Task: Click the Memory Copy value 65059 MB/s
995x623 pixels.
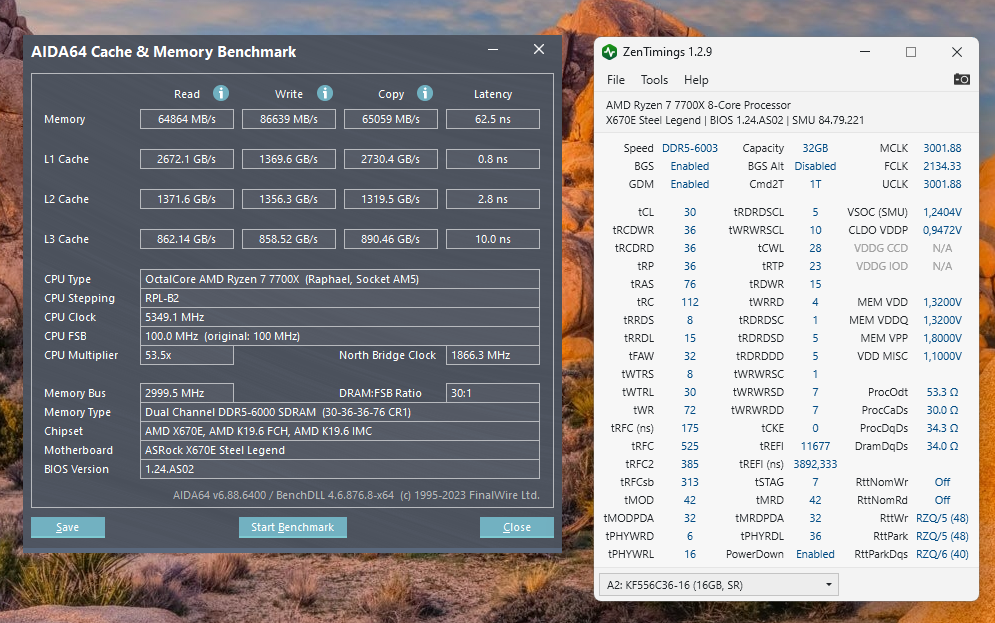Action: [x=391, y=119]
